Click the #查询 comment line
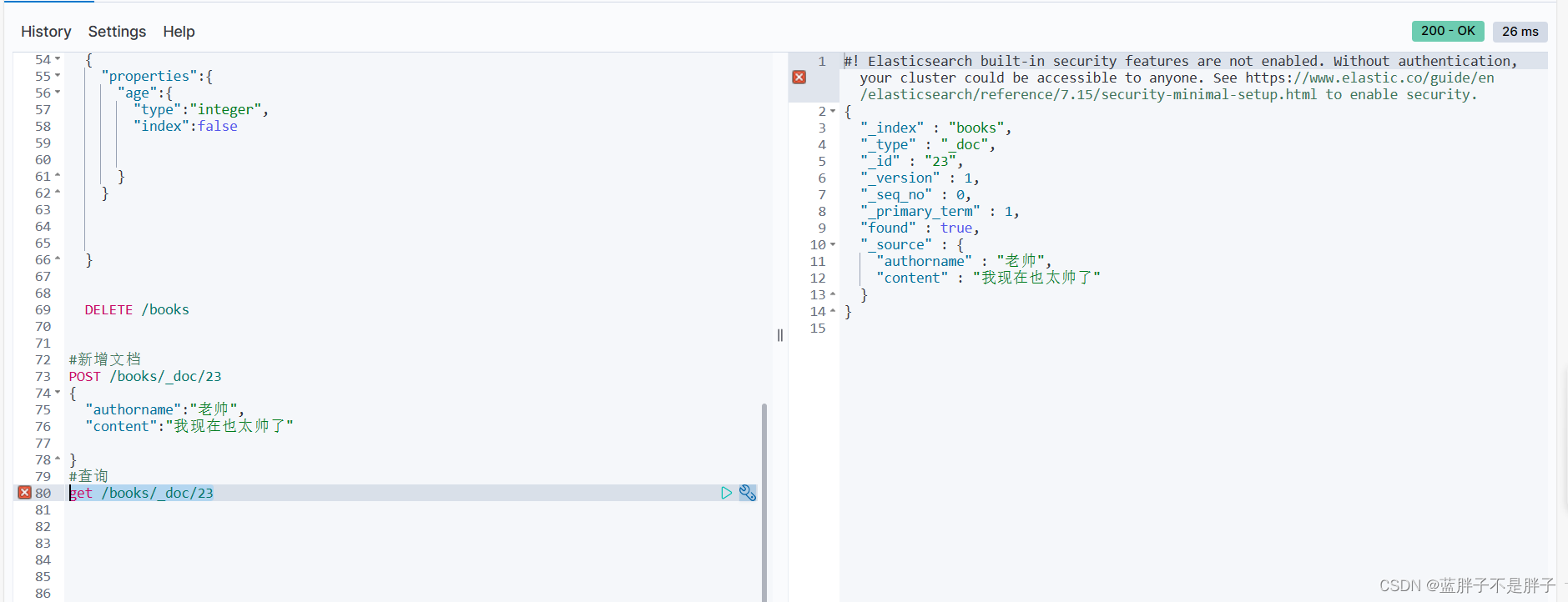This screenshot has width=1568, height=602. [88, 476]
